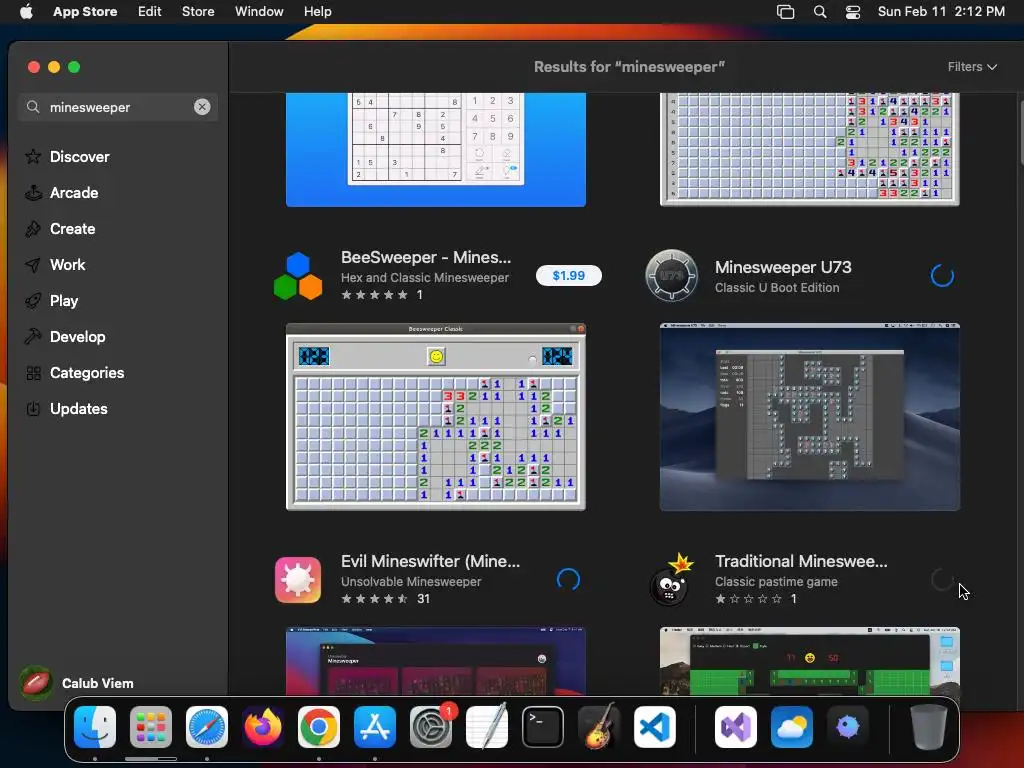Launch Firefox from the Dock
Image resolution: width=1024 pixels, height=768 pixels.
click(x=263, y=727)
